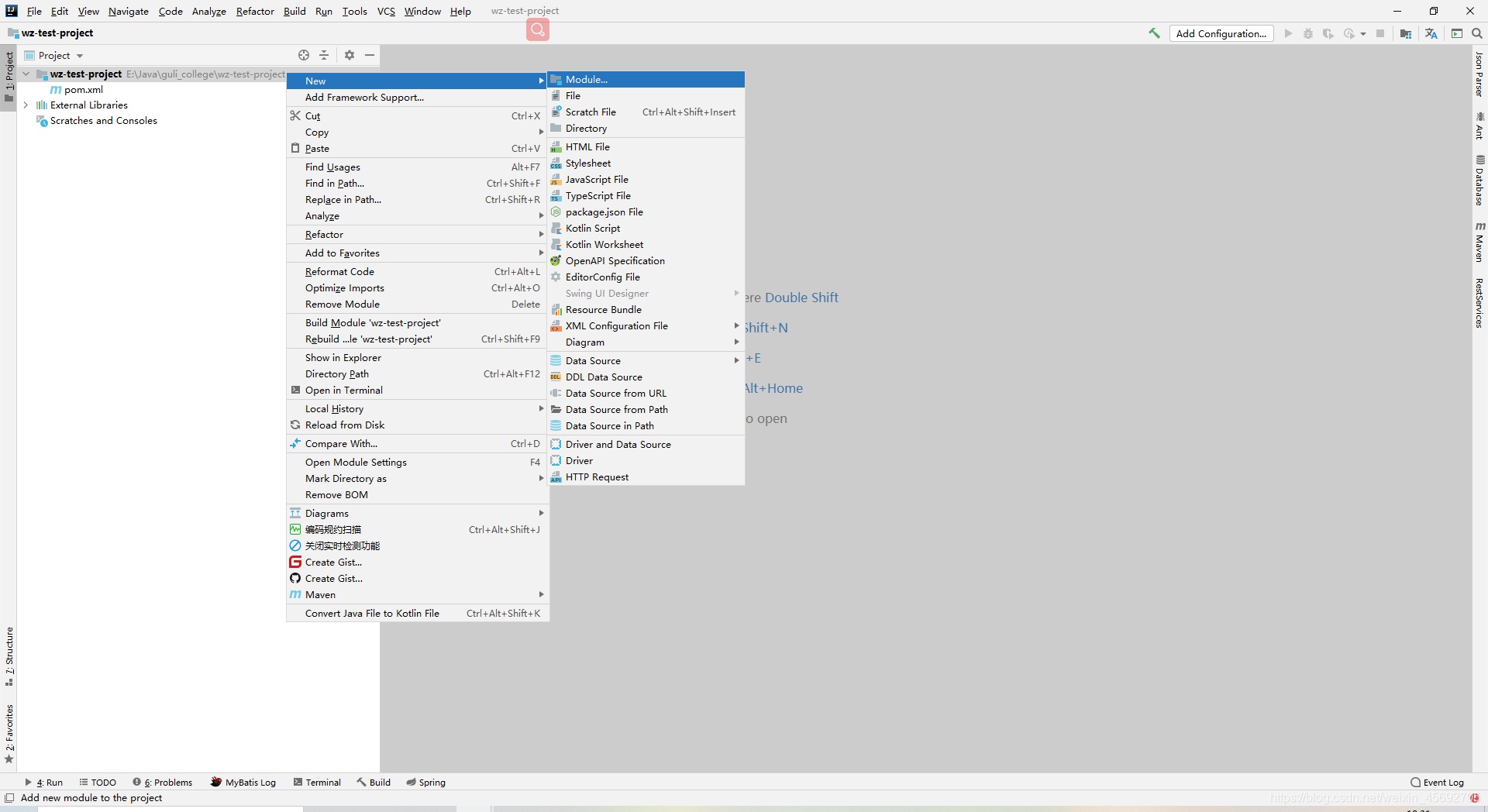Click the locate/scroll-from-source target icon
Screen dimensions: 1488x812
[x=304, y=55]
